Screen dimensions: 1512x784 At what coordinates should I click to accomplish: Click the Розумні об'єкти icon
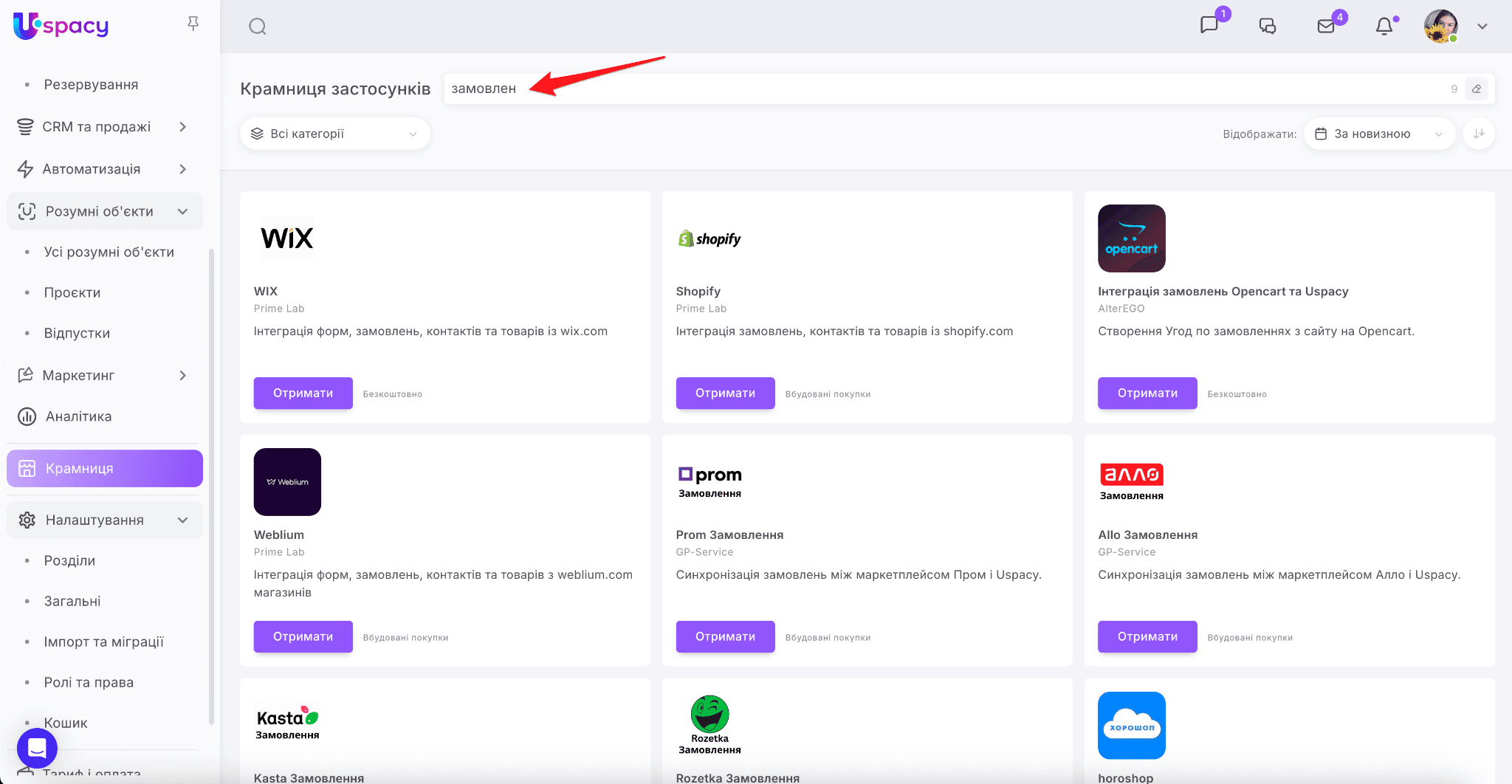(27, 212)
